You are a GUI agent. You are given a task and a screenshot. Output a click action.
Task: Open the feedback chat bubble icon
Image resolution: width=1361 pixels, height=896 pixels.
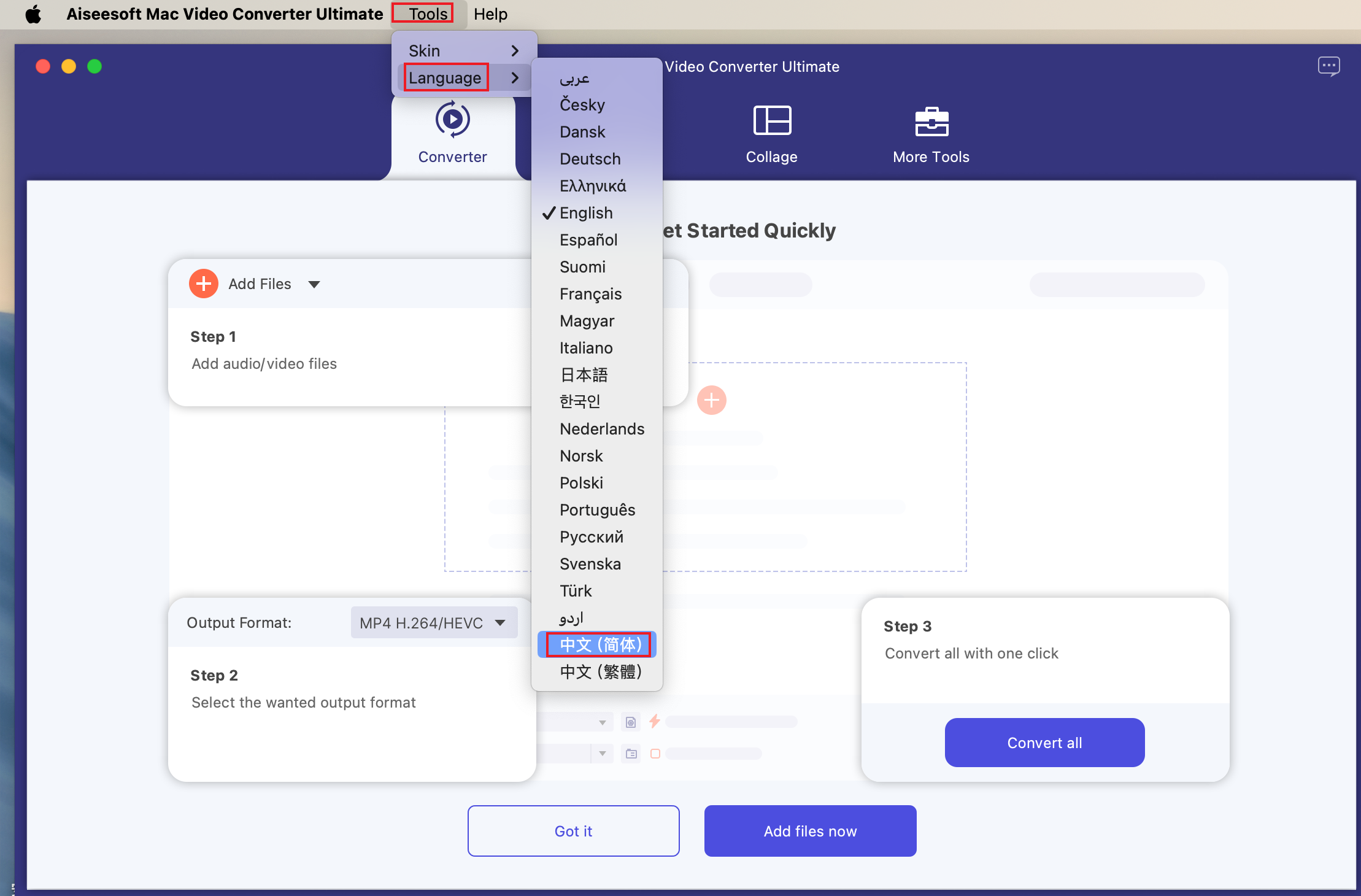[x=1328, y=66]
